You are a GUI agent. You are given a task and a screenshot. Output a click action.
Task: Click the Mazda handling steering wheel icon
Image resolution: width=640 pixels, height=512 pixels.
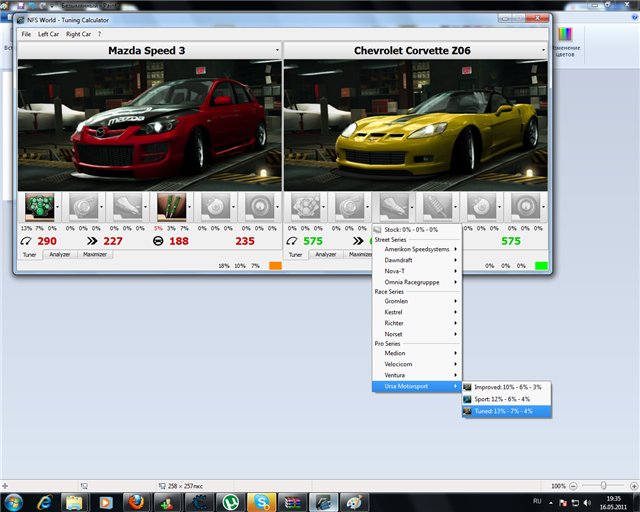[158, 241]
